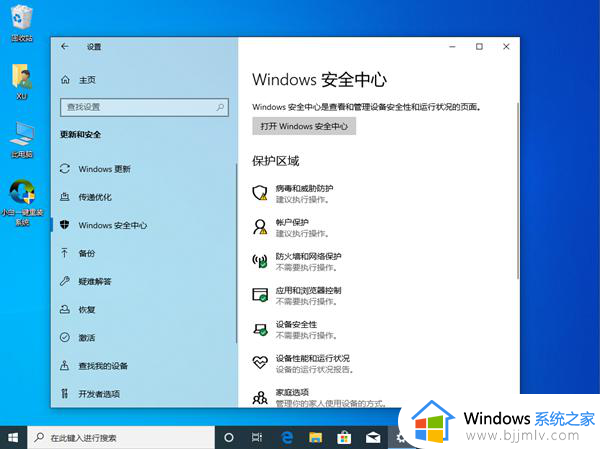Click the Windows 安全中心 shield icon in sidebar
Screen dimensions: 600x449
[65, 225]
